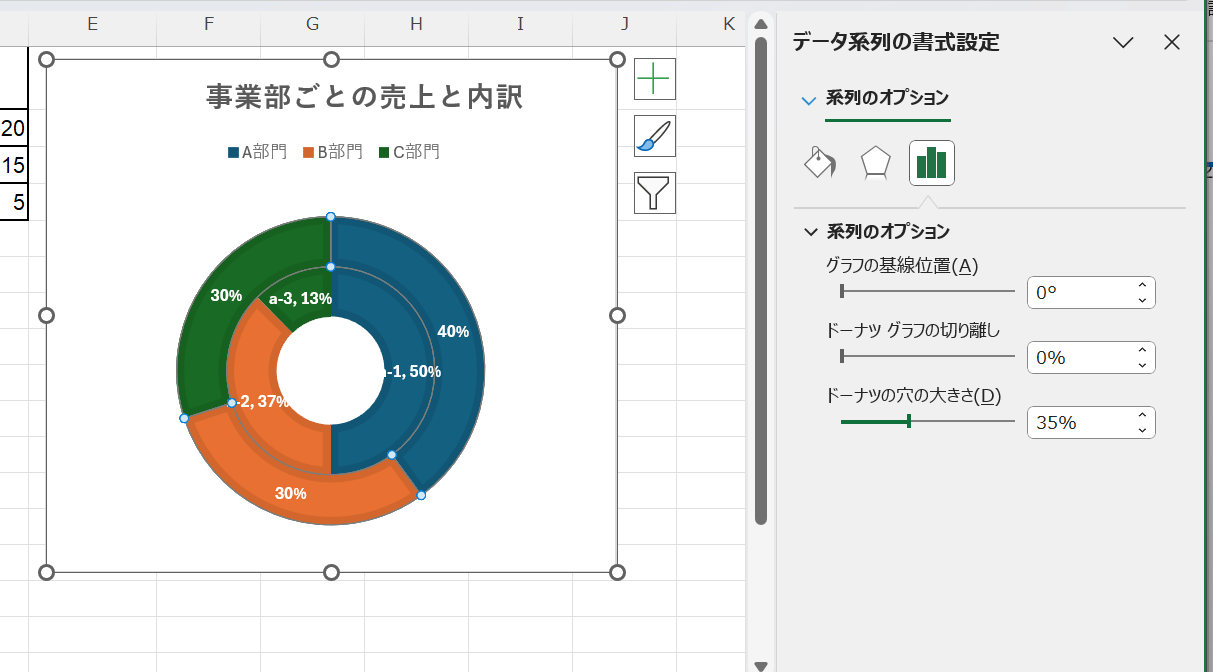Viewport: 1213px width, 672px height.
Task: Select the Effects pentagon icon
Action: click(x=876, y=163)
